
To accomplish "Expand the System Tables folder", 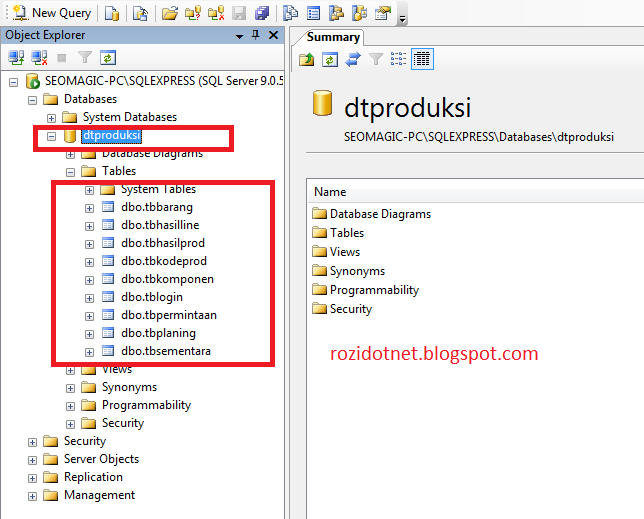I will [90, 190].
